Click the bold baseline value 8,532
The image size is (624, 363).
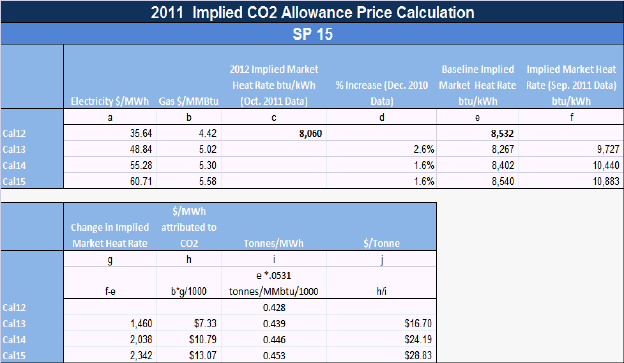point(502,133)
